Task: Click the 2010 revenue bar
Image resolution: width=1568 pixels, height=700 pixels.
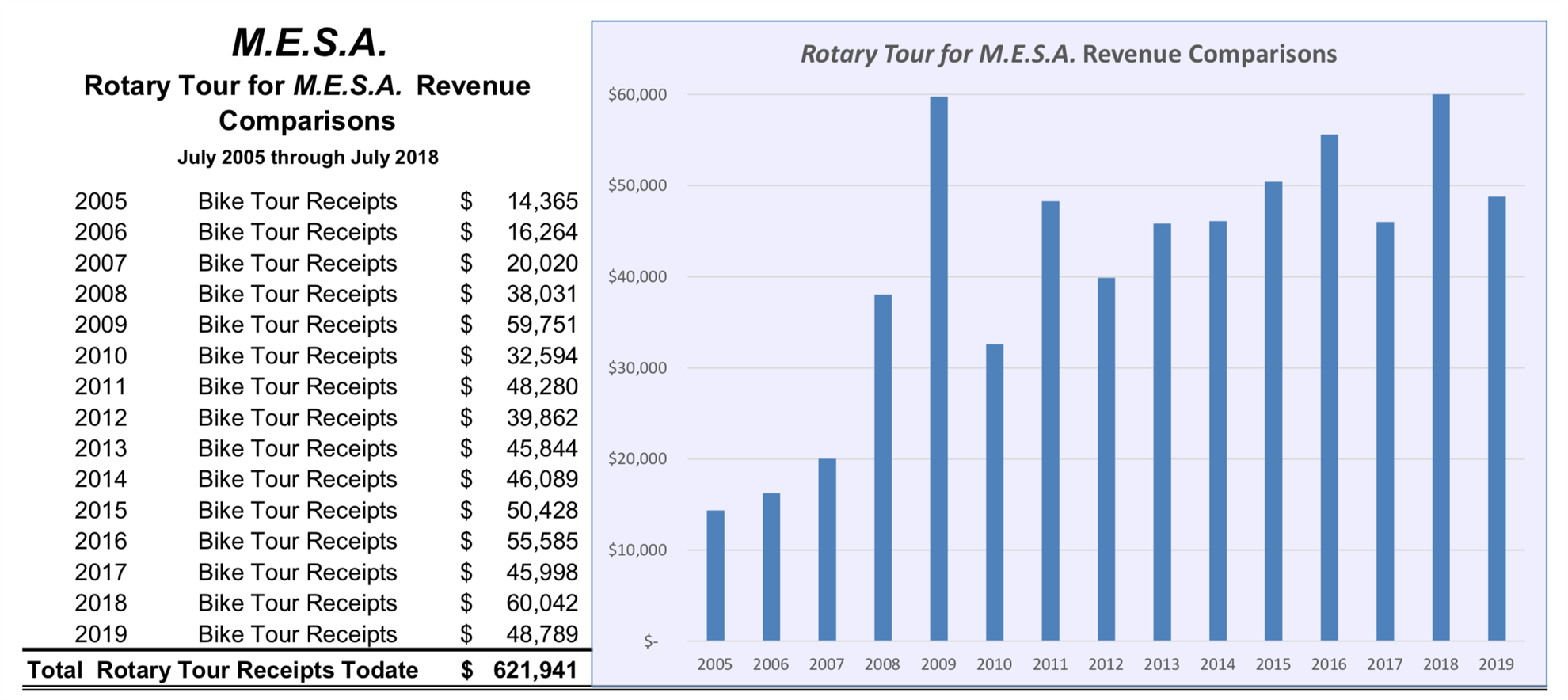Action: point(994,492)
